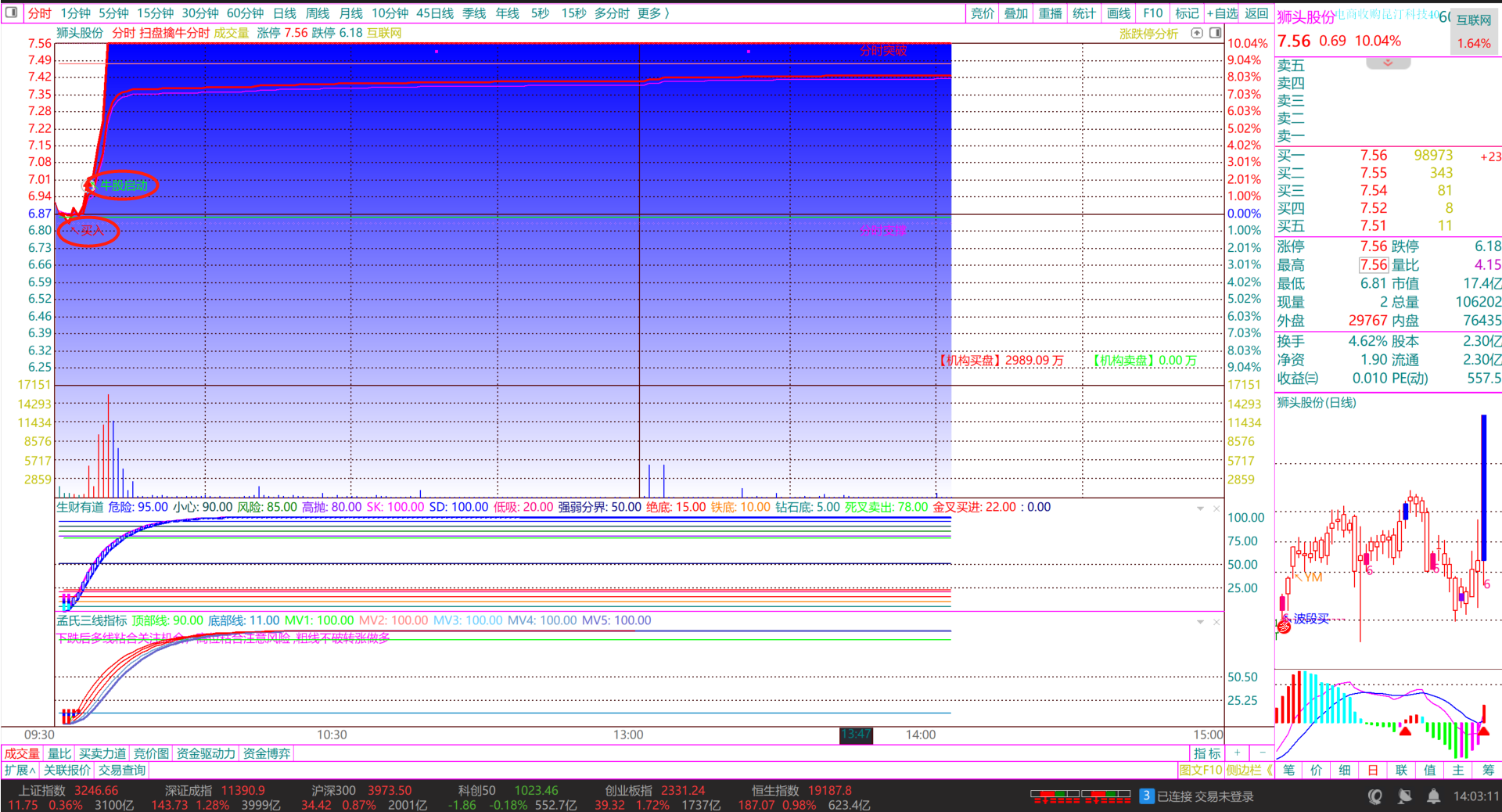Screen dimensions: 1502x812
Task: Click the headset customer service icon
Action: pos(1374,796)
